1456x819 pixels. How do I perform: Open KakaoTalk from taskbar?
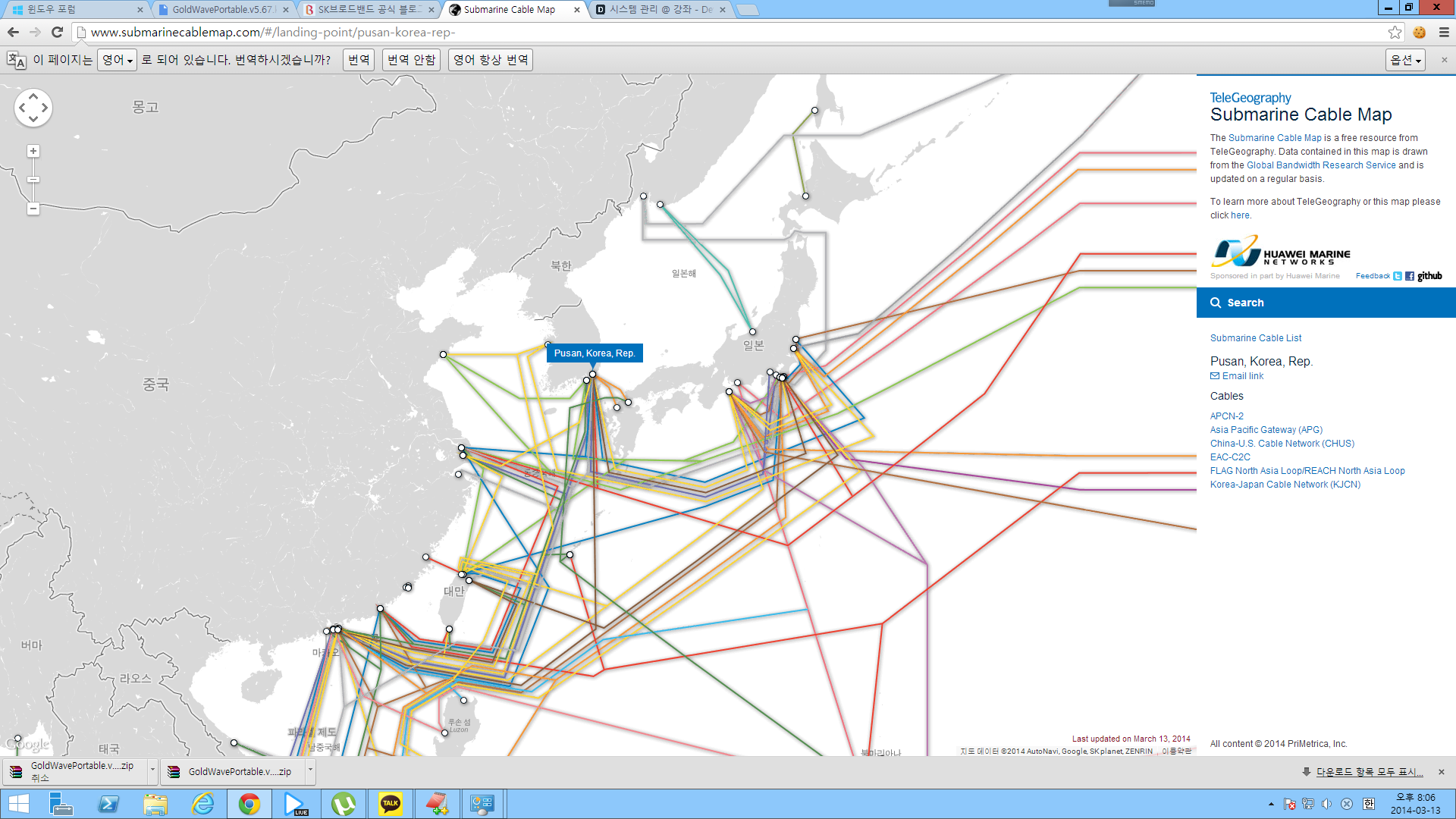[x=391, y=804]
